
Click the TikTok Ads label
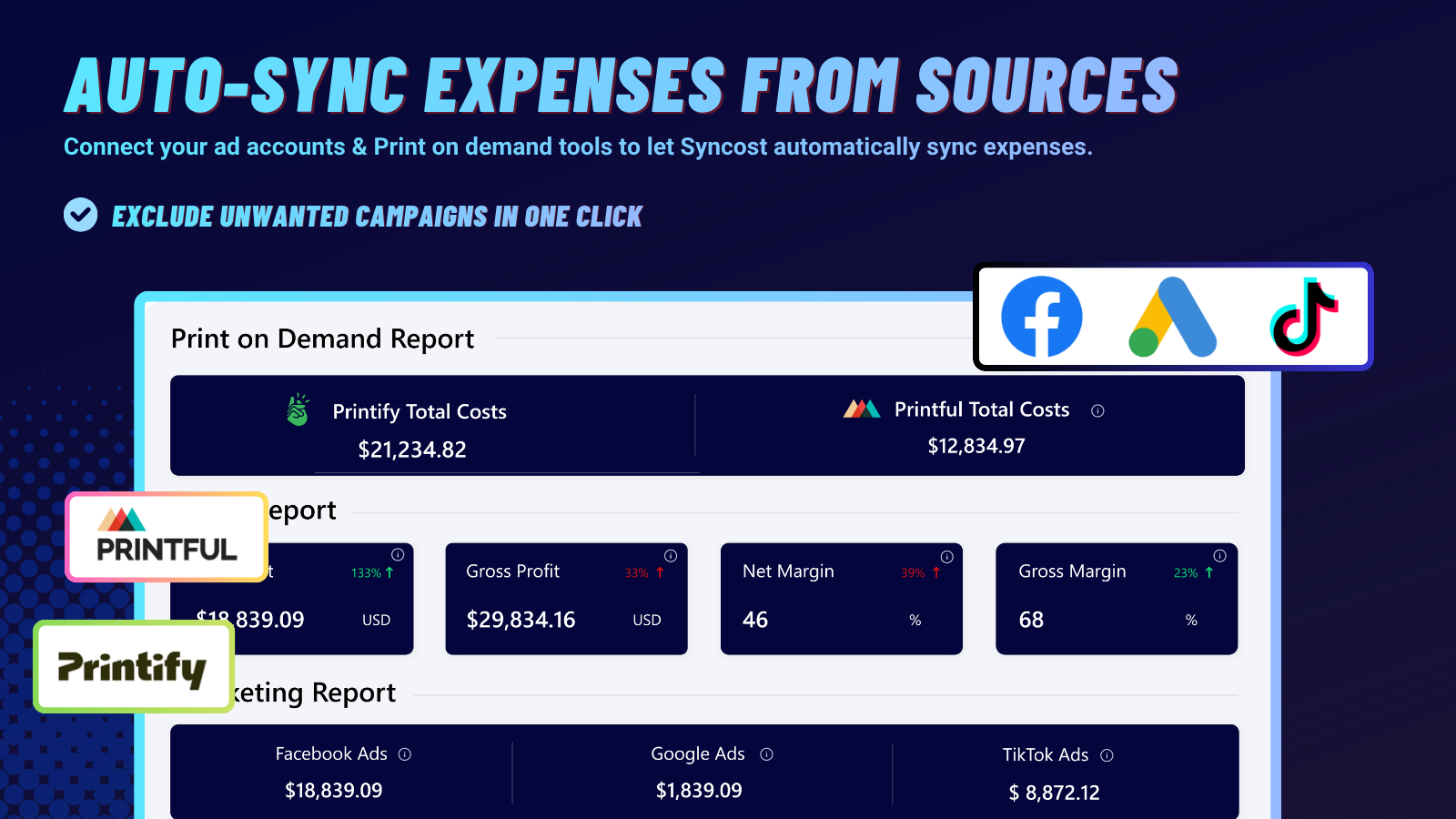point(1046,754)
